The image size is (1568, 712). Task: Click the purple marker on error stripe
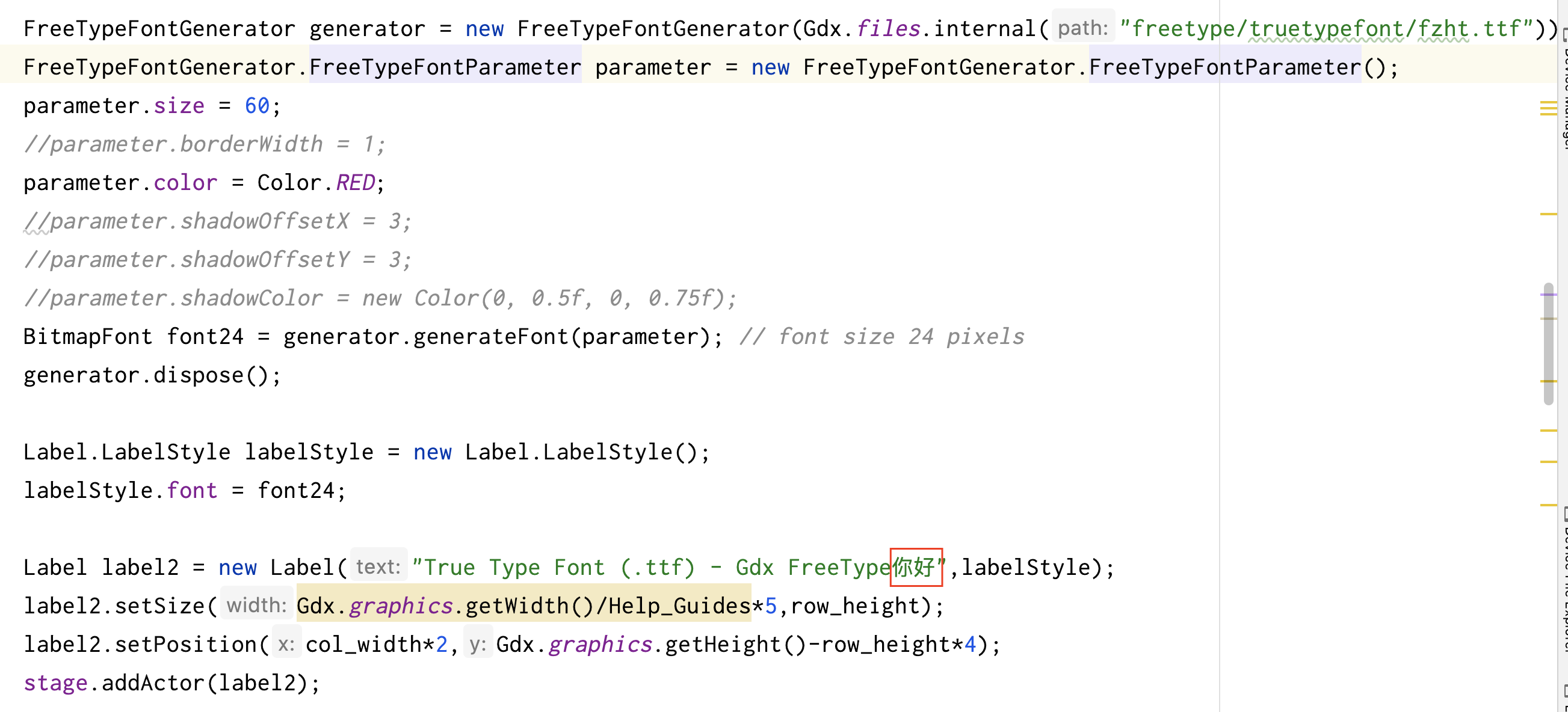1548,295
